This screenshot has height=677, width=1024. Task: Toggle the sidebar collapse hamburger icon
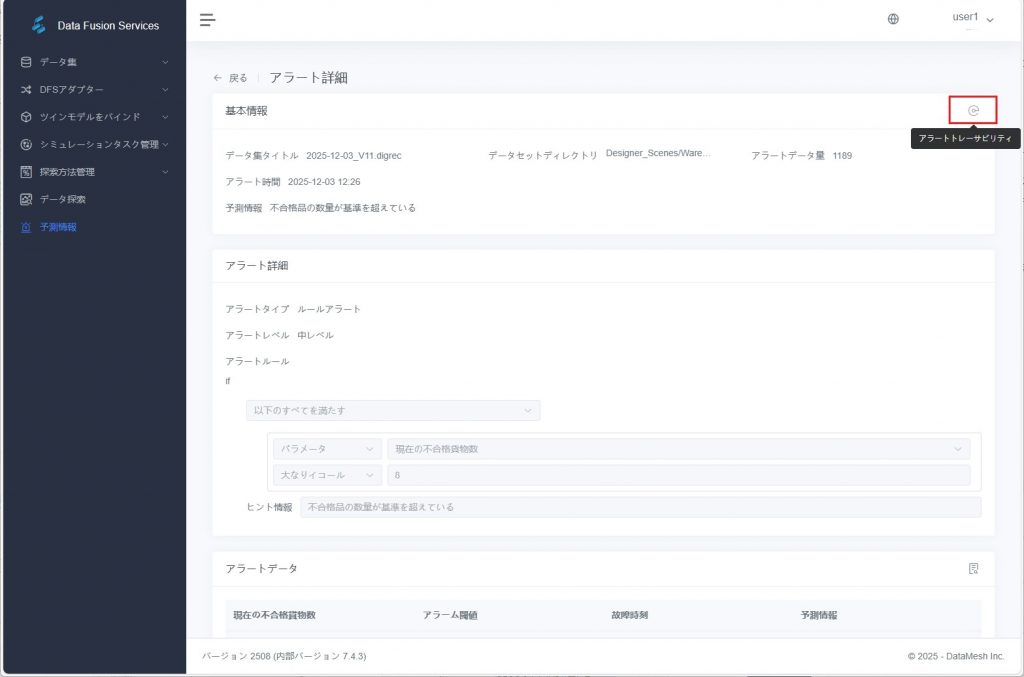(207, 19)
